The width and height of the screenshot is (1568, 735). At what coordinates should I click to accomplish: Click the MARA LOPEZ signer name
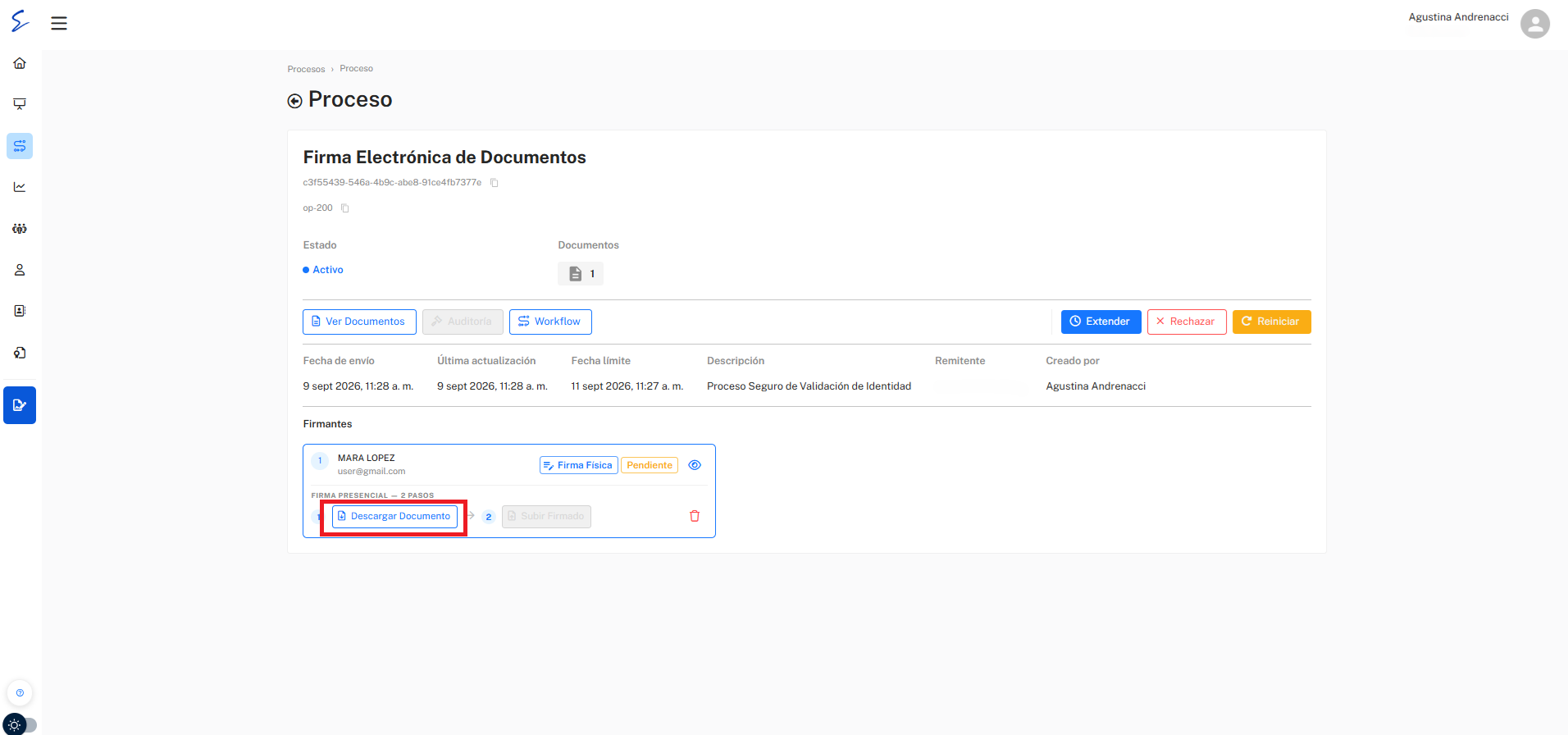[x=366, y=458]
